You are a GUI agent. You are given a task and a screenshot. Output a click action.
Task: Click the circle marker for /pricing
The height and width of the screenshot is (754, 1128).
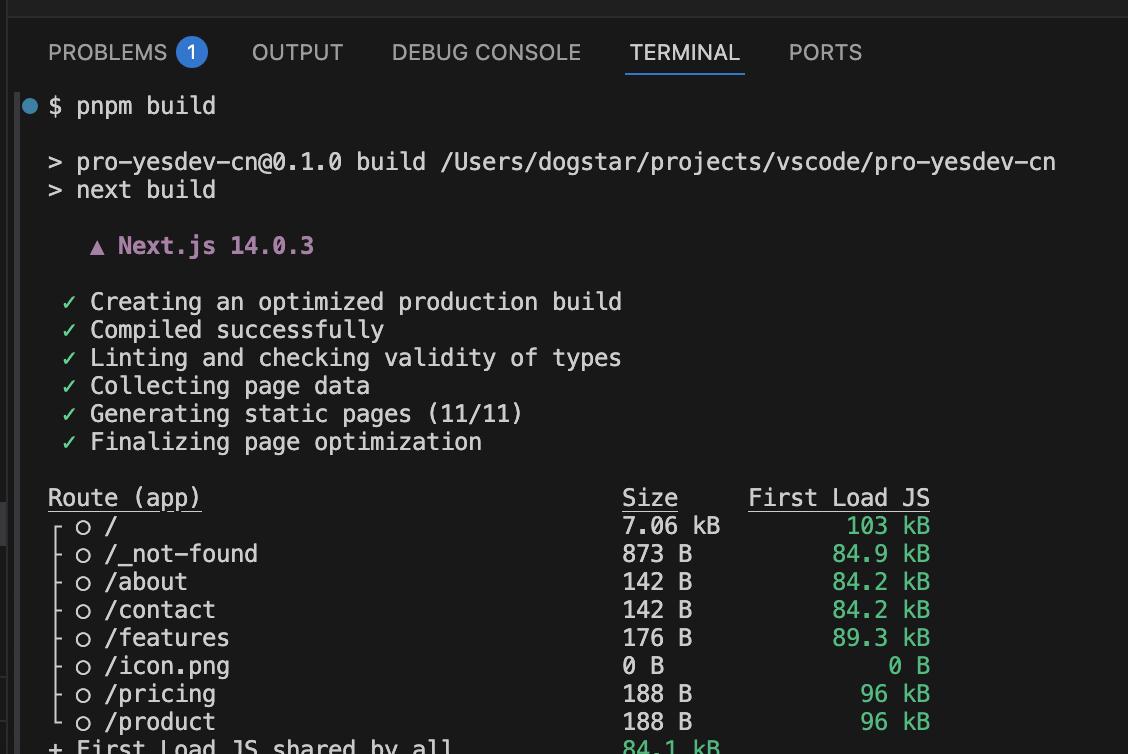[83, 696]
